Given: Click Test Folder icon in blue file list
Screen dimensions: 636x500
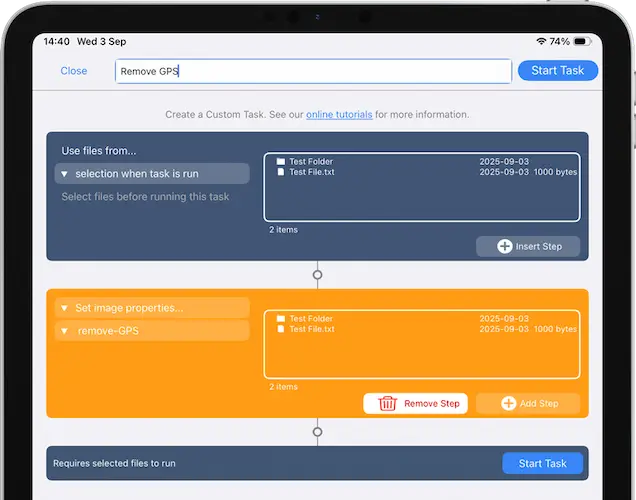Looking at the screenshot, I should coord(281,162).
